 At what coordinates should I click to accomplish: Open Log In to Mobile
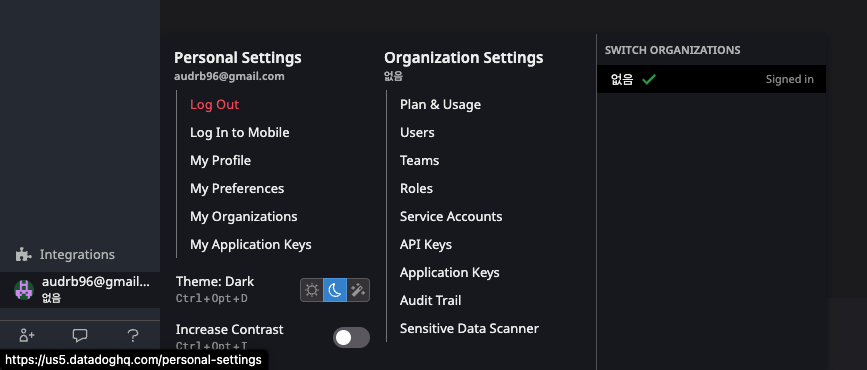pos(239,133)
